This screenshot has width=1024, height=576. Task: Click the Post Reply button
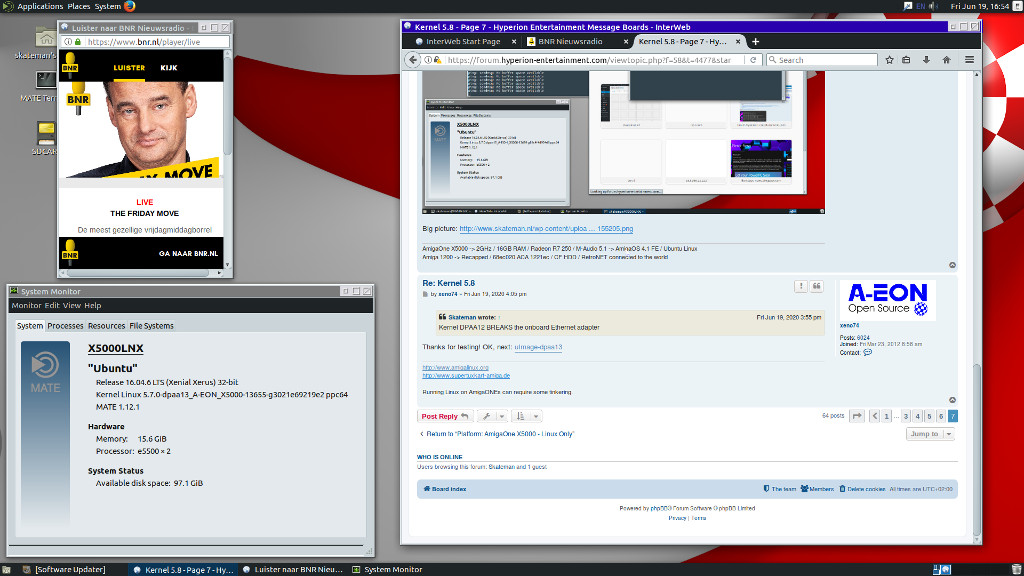pyautogui.click(x=444, y=416)
